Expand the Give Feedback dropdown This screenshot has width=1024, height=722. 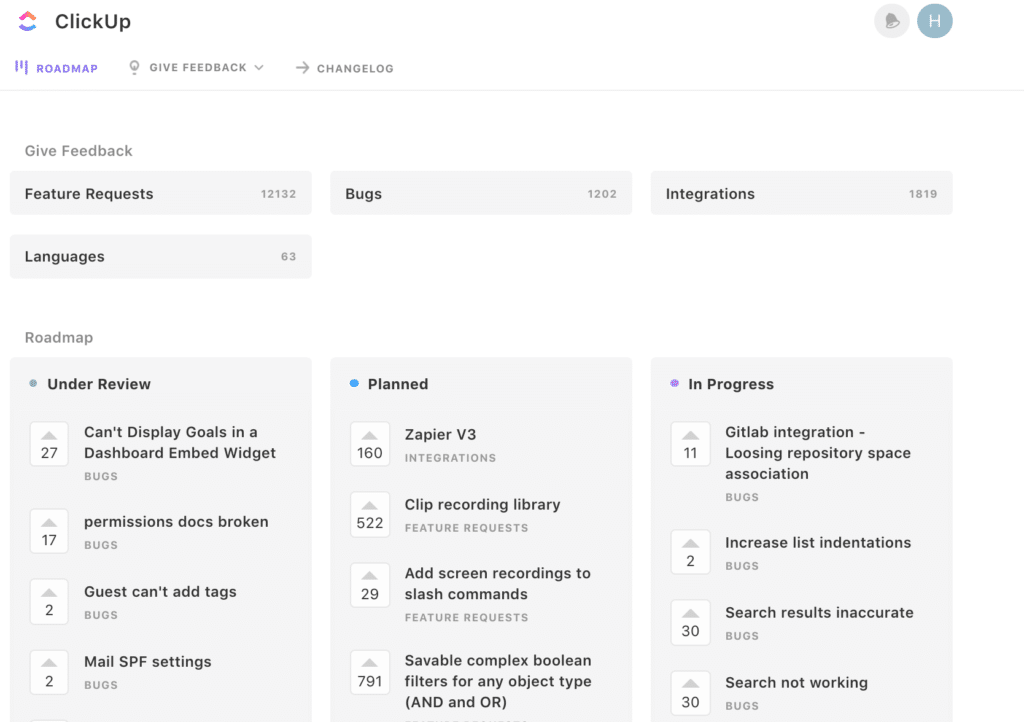pyautogui.click(x=197, y=68)
